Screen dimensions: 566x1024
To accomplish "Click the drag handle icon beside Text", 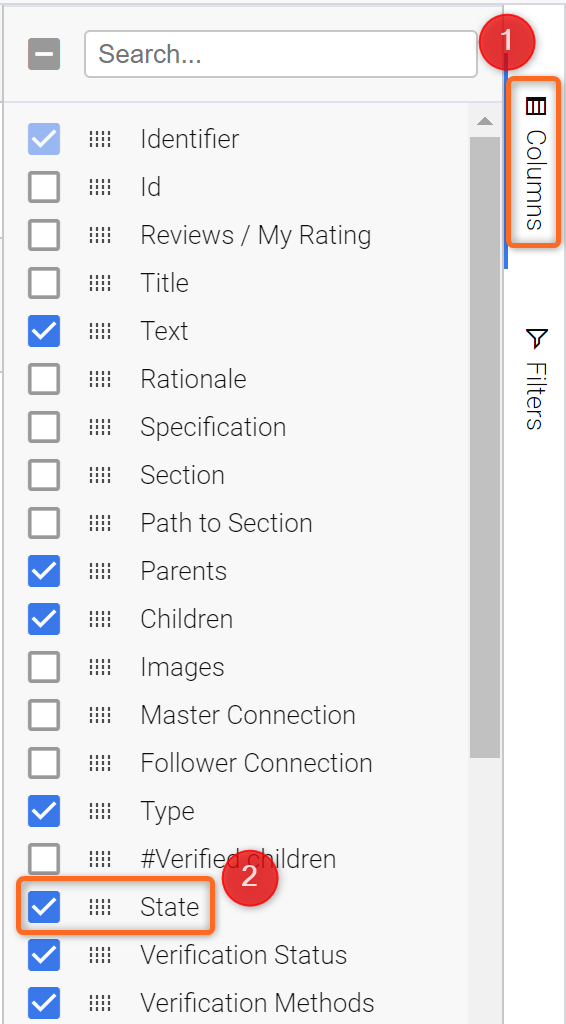I will pyautogui.click(x=100, y=331).
